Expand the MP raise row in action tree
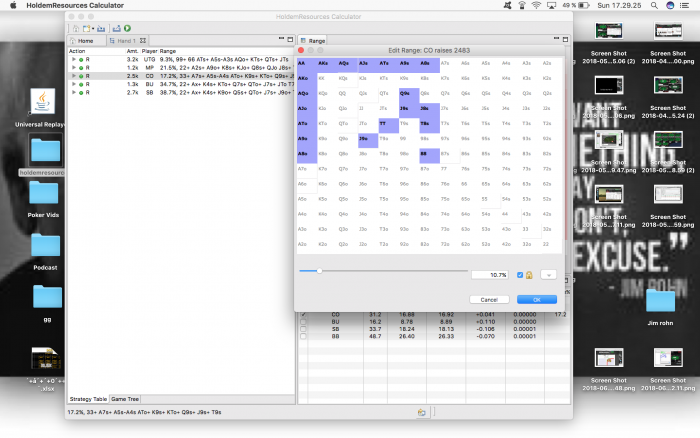700x438 pixels. 74,67
